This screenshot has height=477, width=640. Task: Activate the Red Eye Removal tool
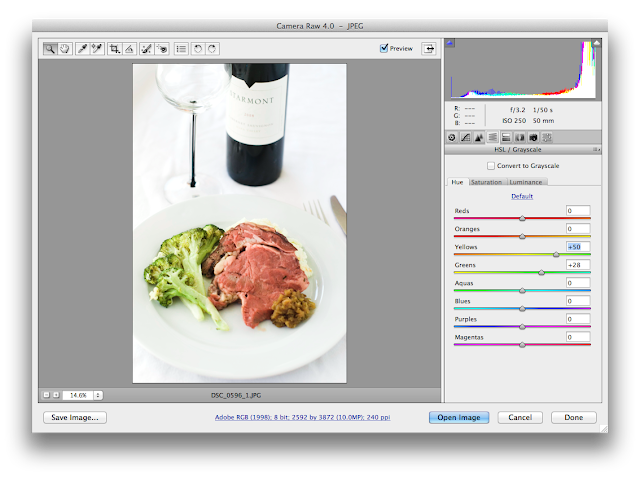tap(162, 49)
